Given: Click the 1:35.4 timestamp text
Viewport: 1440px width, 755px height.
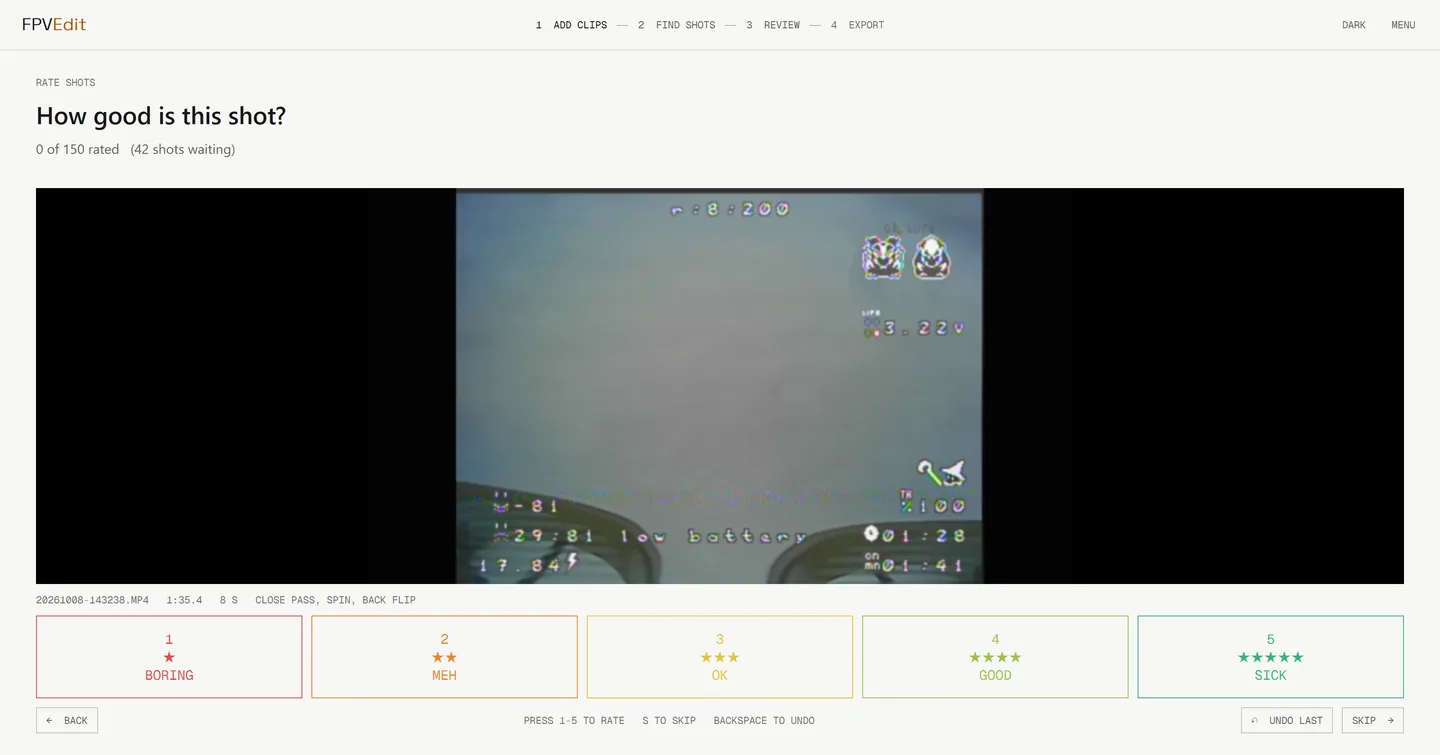Looking at the screenshot, I should [184, 600].
